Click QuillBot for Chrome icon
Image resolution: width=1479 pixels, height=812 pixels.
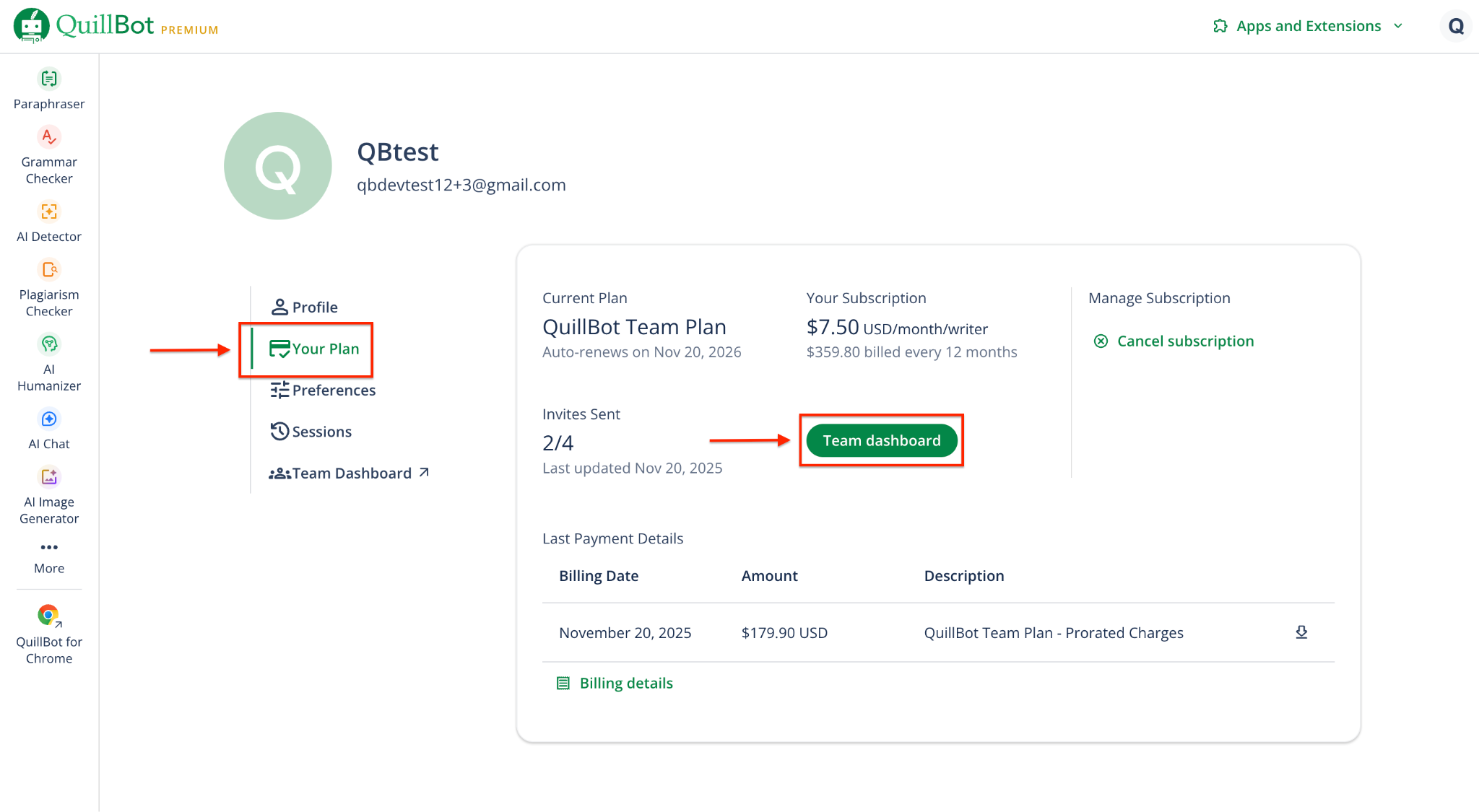click(49, 616)
